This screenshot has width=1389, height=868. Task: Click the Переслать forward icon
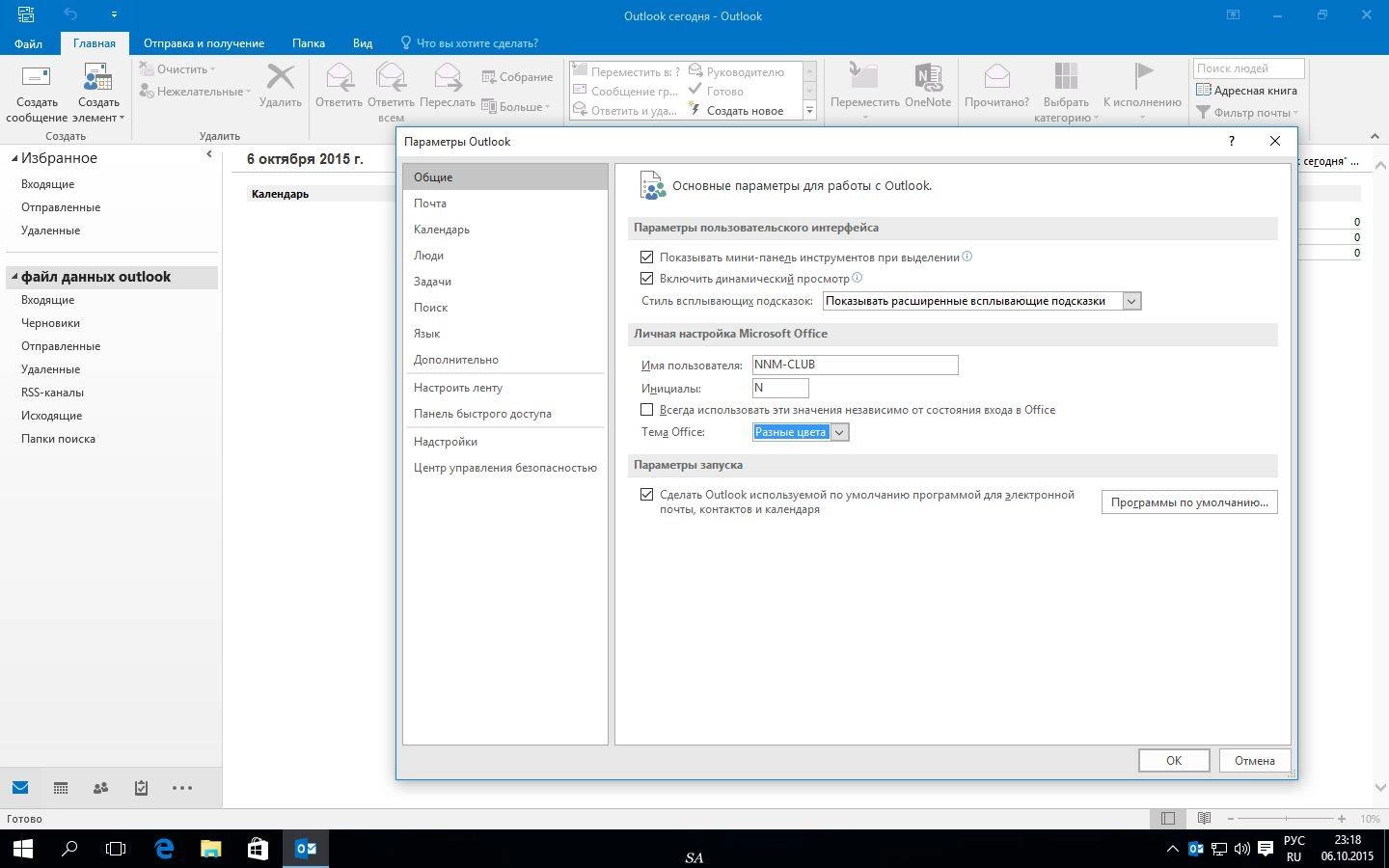coord(448,77)
